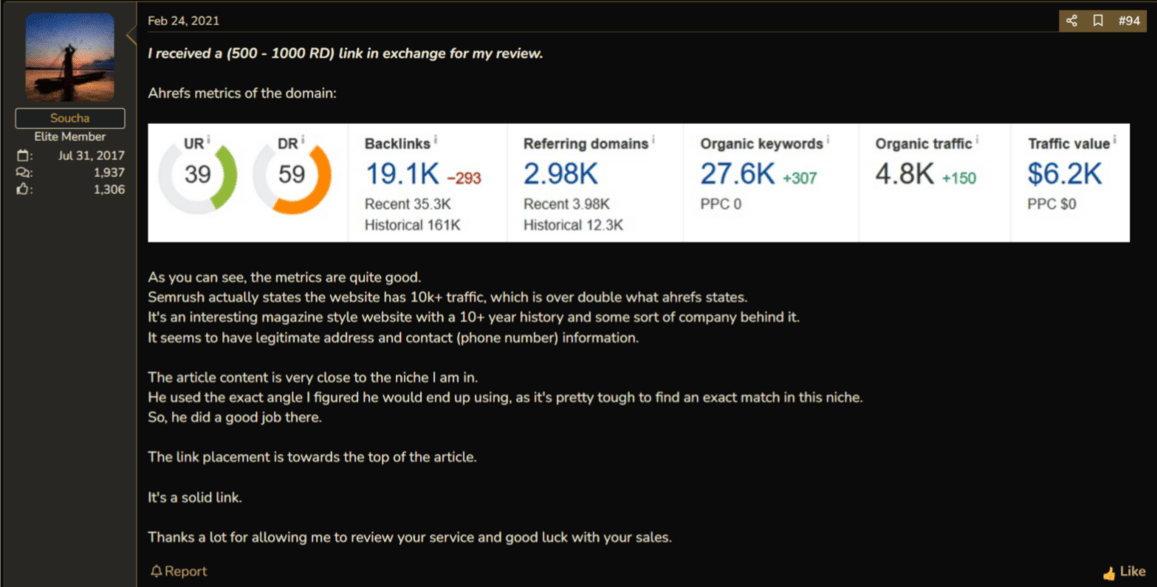Screen dimensions: 1157x587
Task: Click the Traffic value info icon
Action: [x=1114, y=139]
